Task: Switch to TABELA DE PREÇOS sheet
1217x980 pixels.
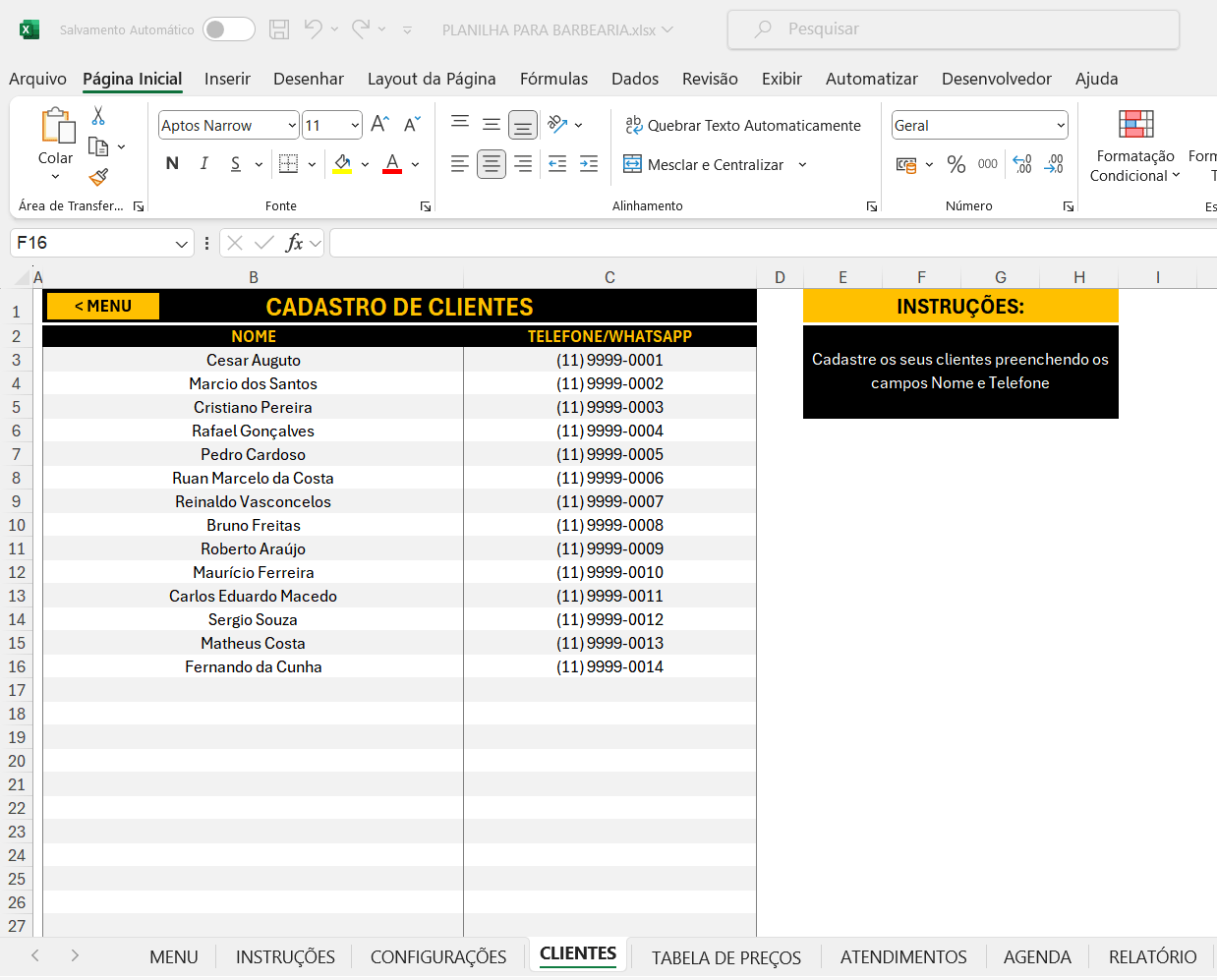Action: pos(726,957)
